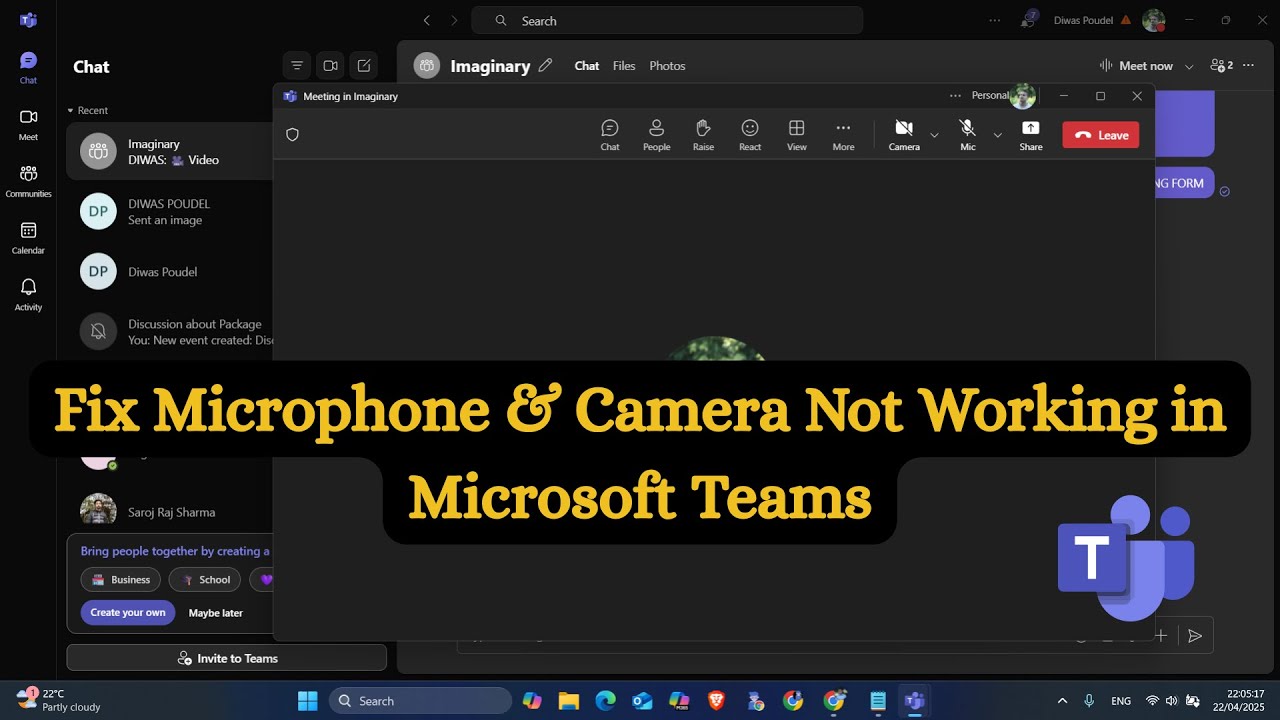Open Microsoft Edge from taskbar
The image size is (1280, 720).
tap(606, 700)
